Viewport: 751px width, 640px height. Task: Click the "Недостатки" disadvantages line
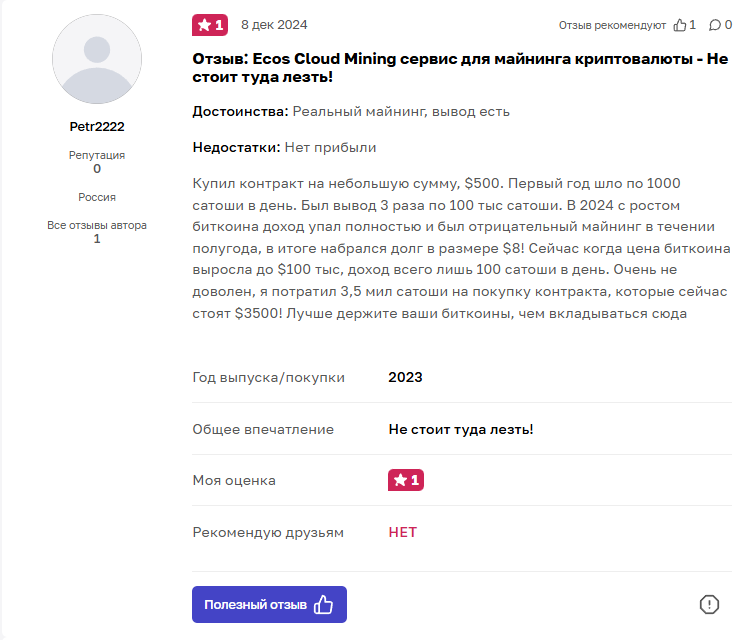(284, 147)
